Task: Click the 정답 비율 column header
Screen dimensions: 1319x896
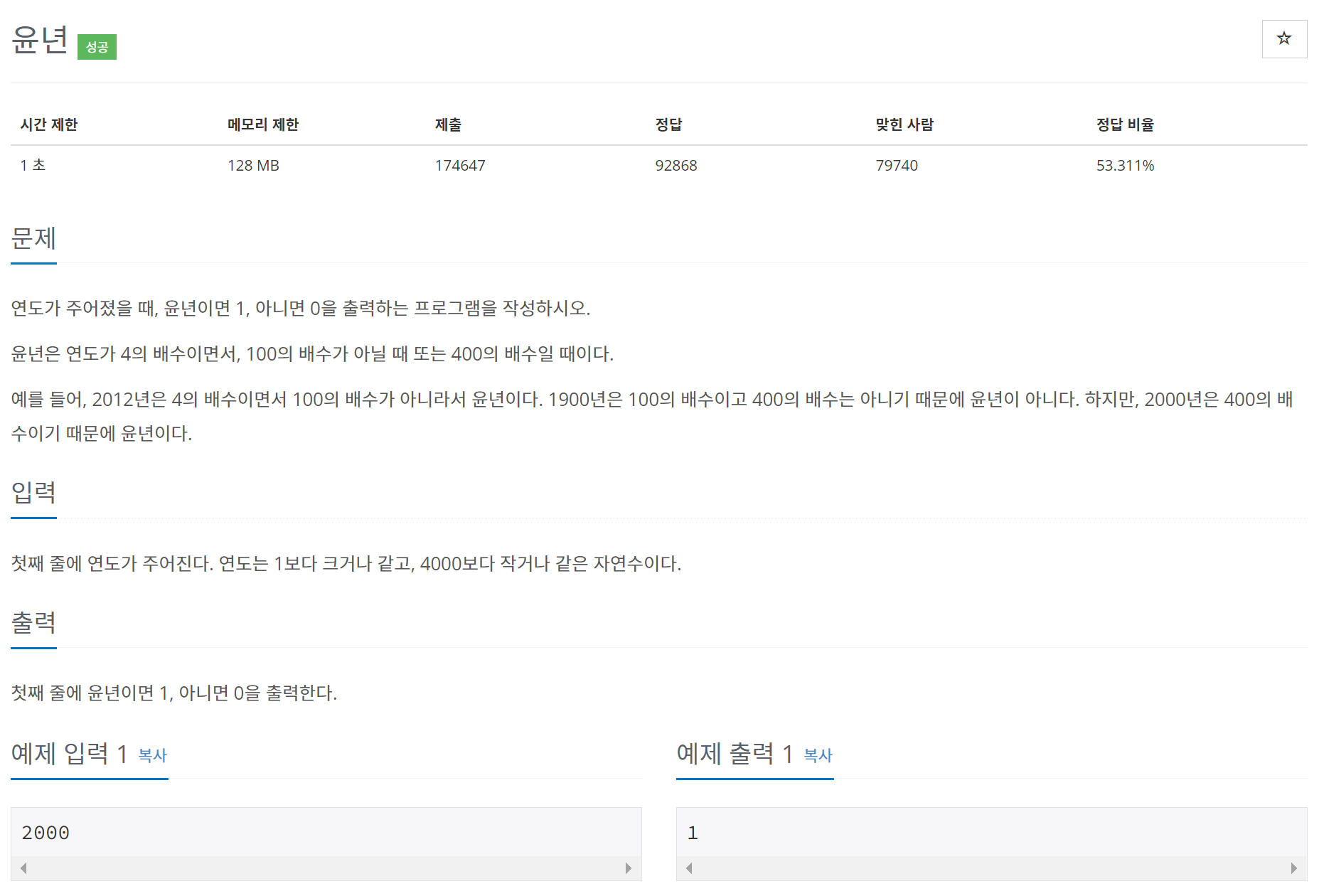Action: [1125, 124]
